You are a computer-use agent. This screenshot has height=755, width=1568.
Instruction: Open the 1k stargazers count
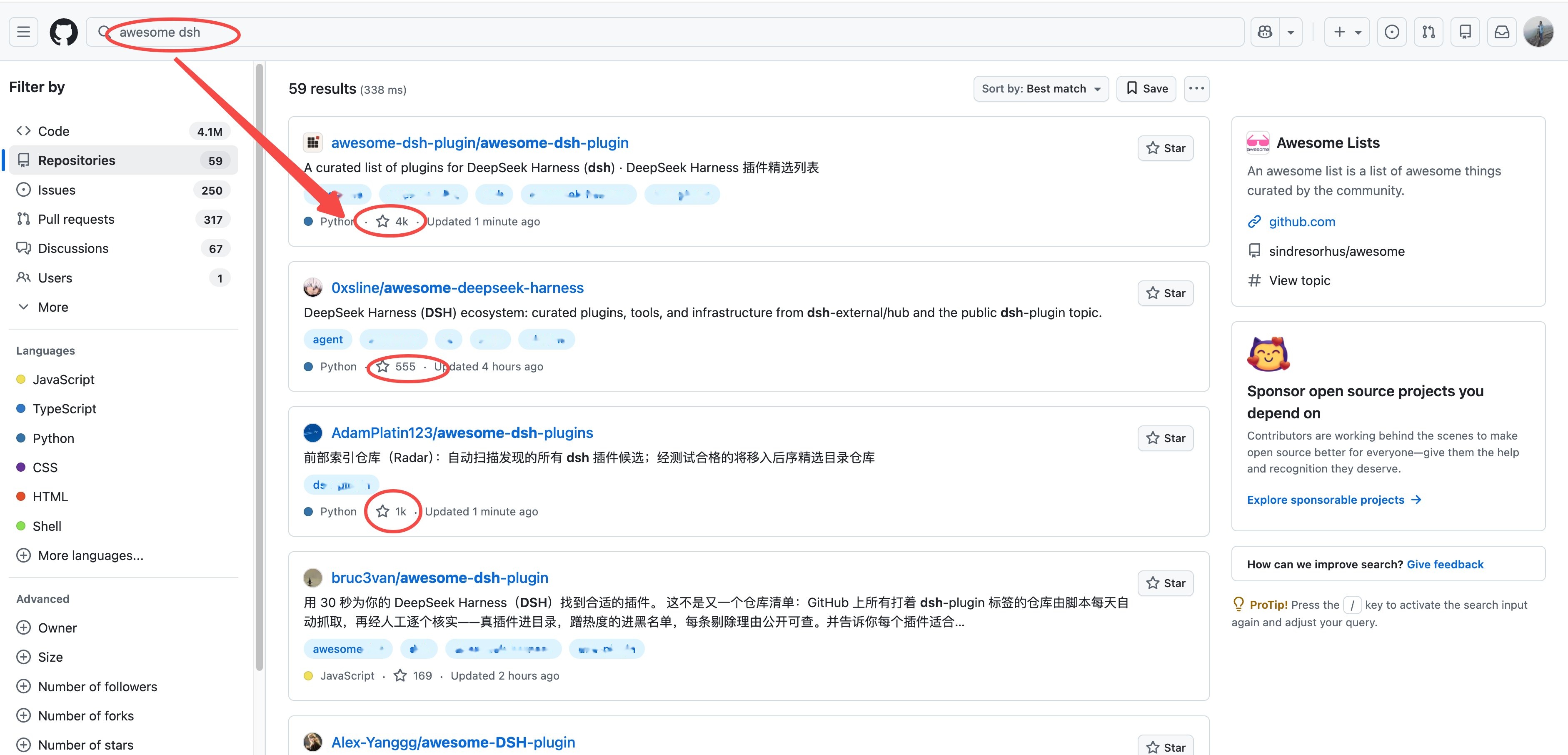tap(391, 511)
